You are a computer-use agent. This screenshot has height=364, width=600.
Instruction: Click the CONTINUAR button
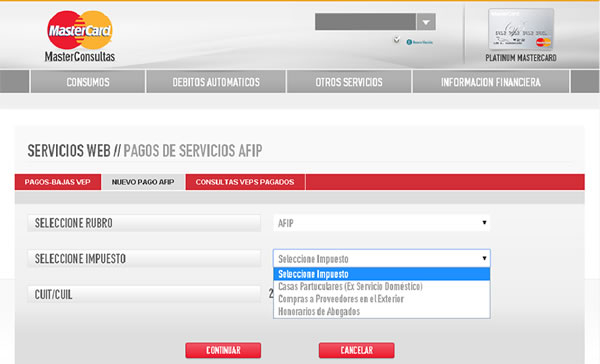(223, 350)
